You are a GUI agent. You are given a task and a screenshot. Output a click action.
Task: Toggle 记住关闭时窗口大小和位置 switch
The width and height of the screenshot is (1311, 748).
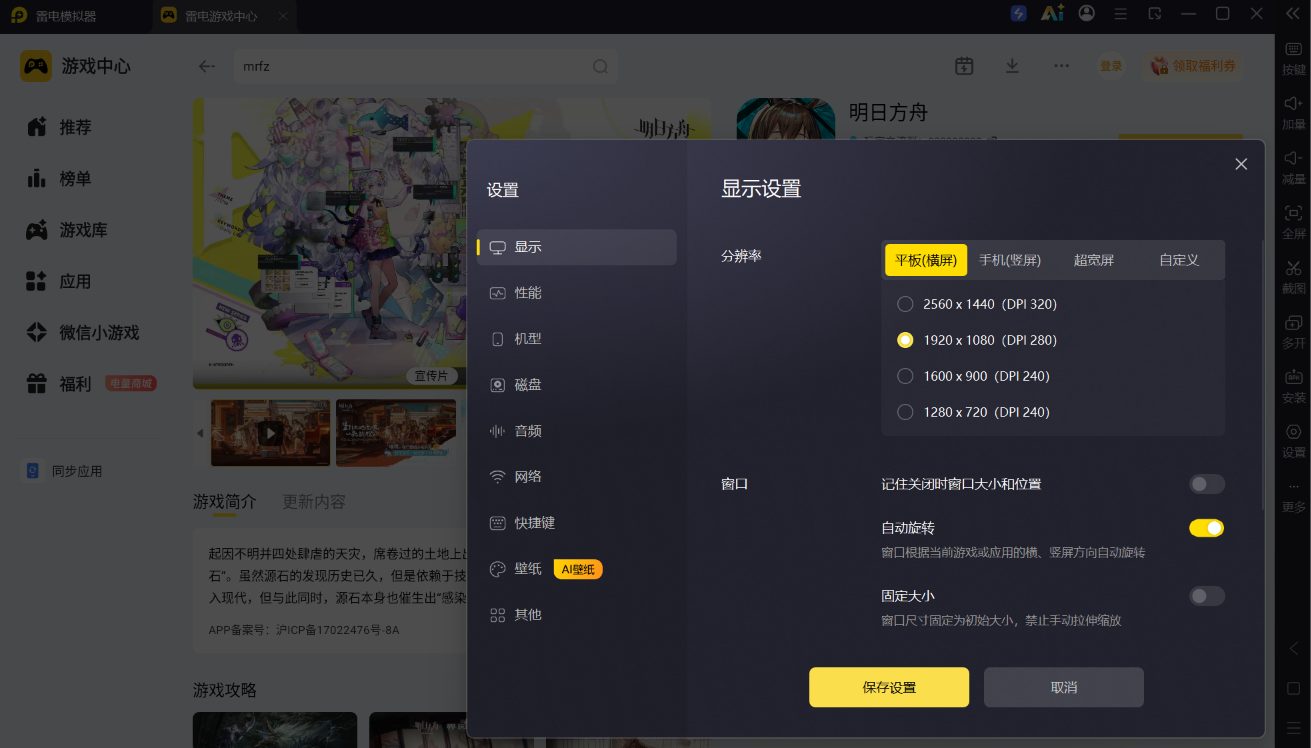pyautogui.click(x=1207, y=485)
